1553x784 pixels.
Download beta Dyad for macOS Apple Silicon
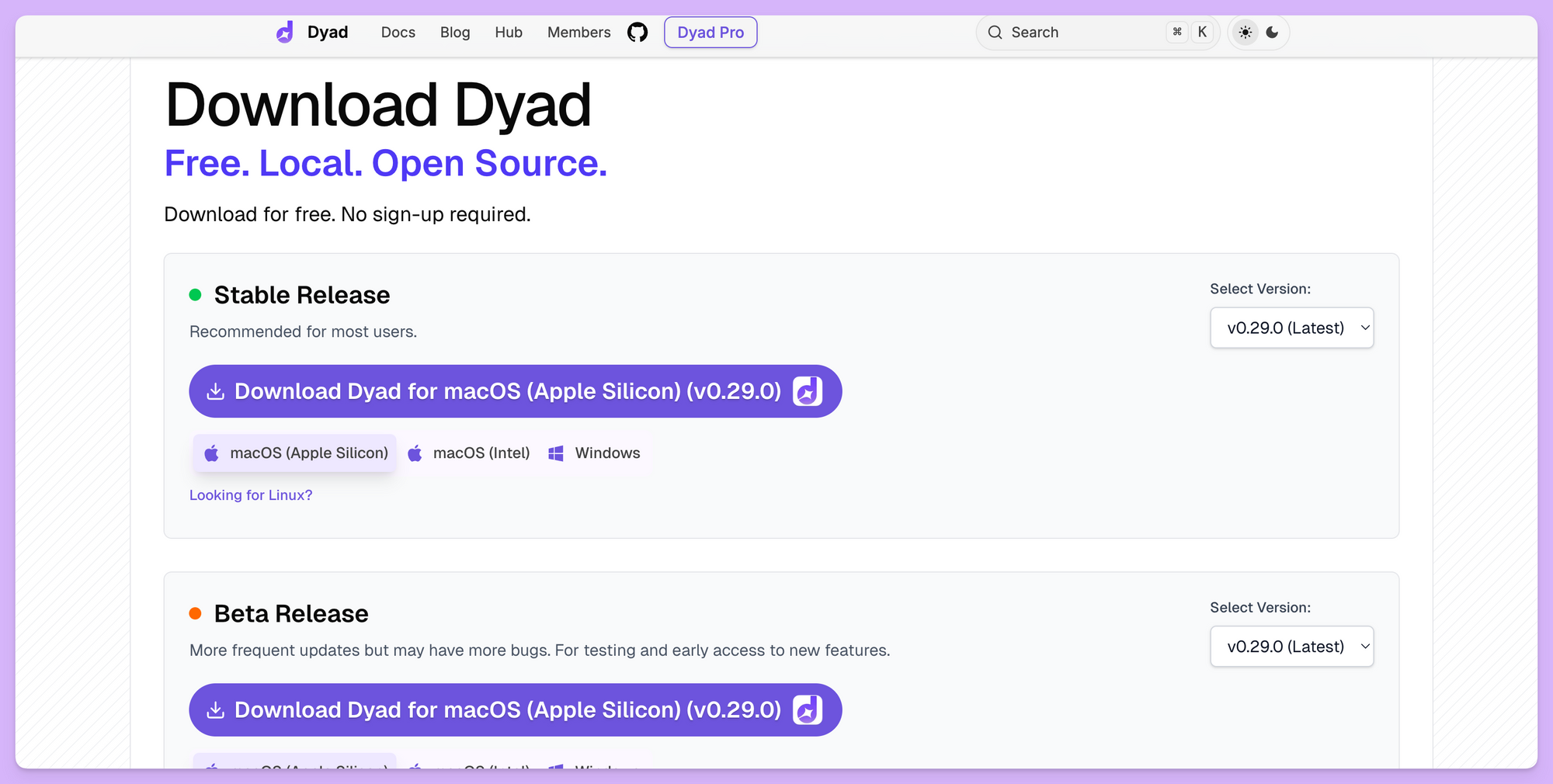[x=506, y=710]
